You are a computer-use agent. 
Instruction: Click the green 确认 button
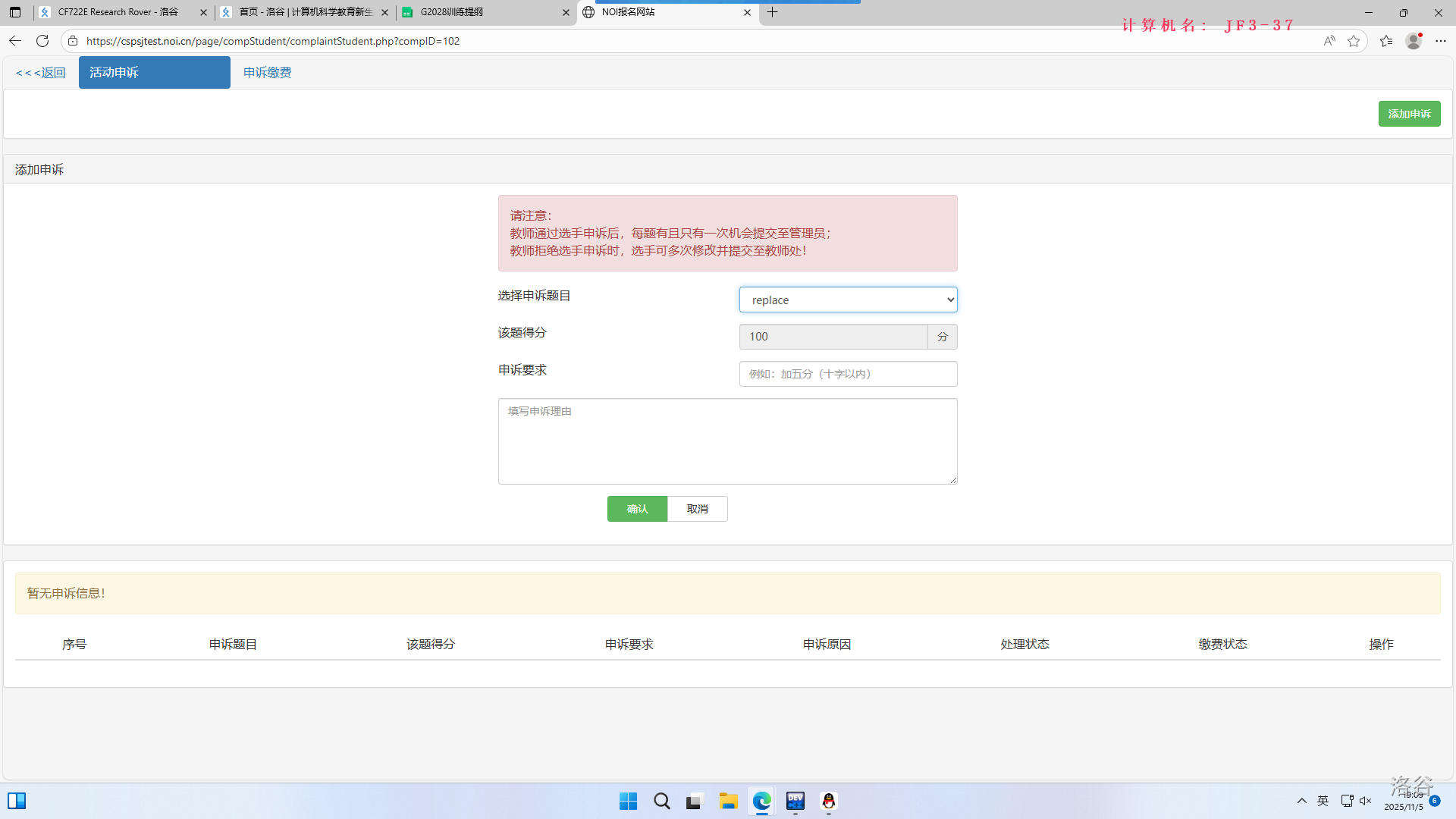[x=637, y=509]
